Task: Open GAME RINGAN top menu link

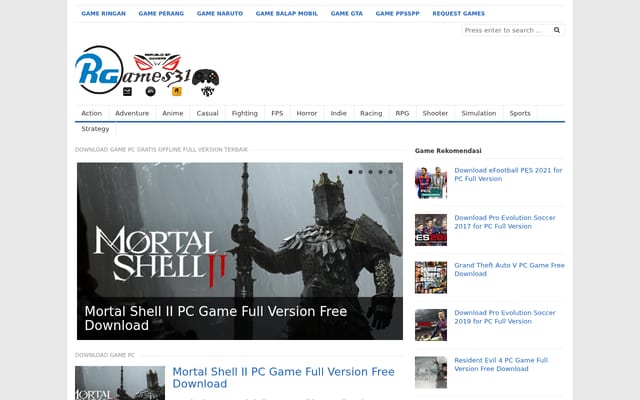Action: click(x=104, y=13)
